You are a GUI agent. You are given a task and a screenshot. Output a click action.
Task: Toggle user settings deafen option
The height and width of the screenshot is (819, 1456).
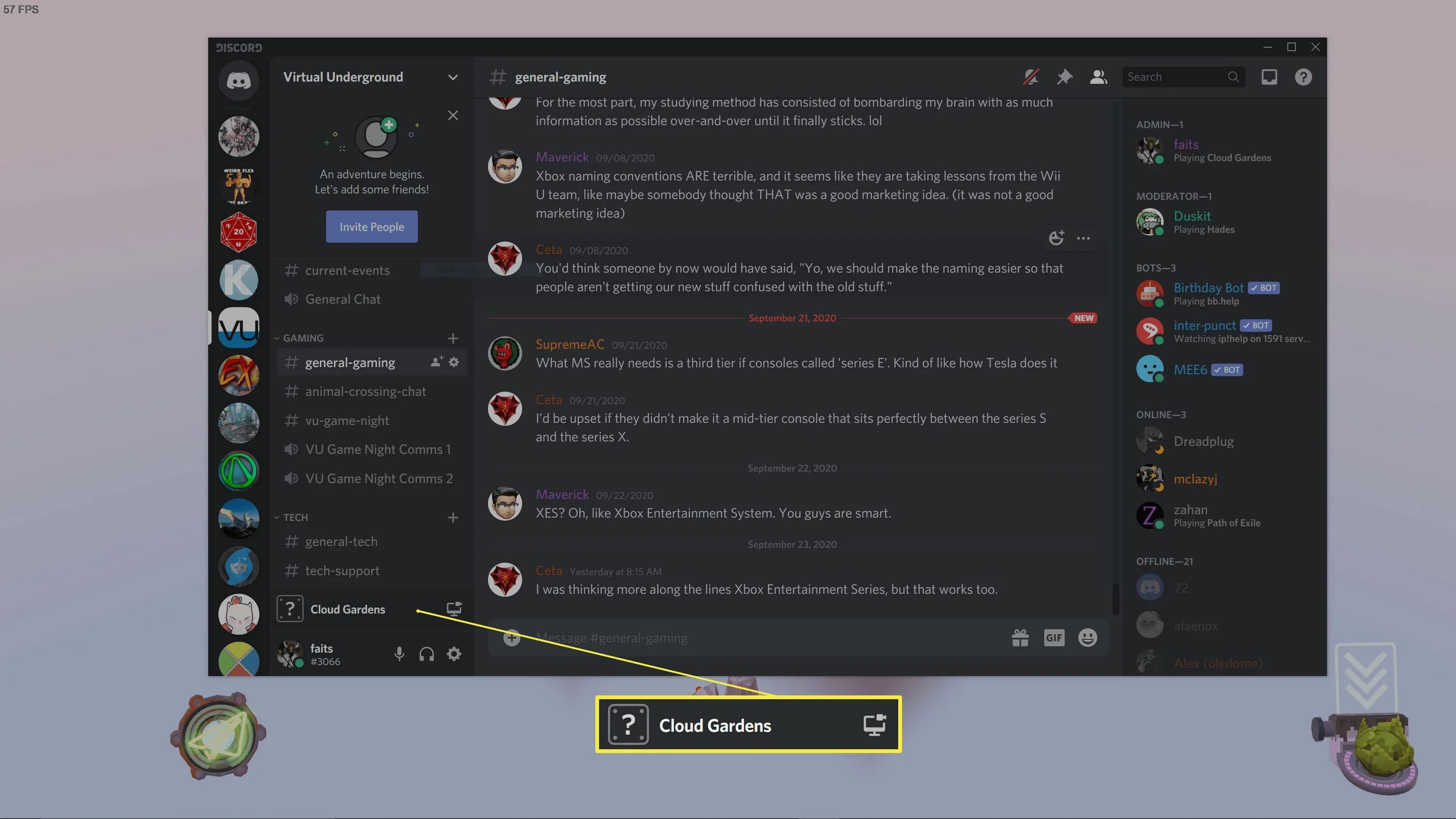pos(426,654)
